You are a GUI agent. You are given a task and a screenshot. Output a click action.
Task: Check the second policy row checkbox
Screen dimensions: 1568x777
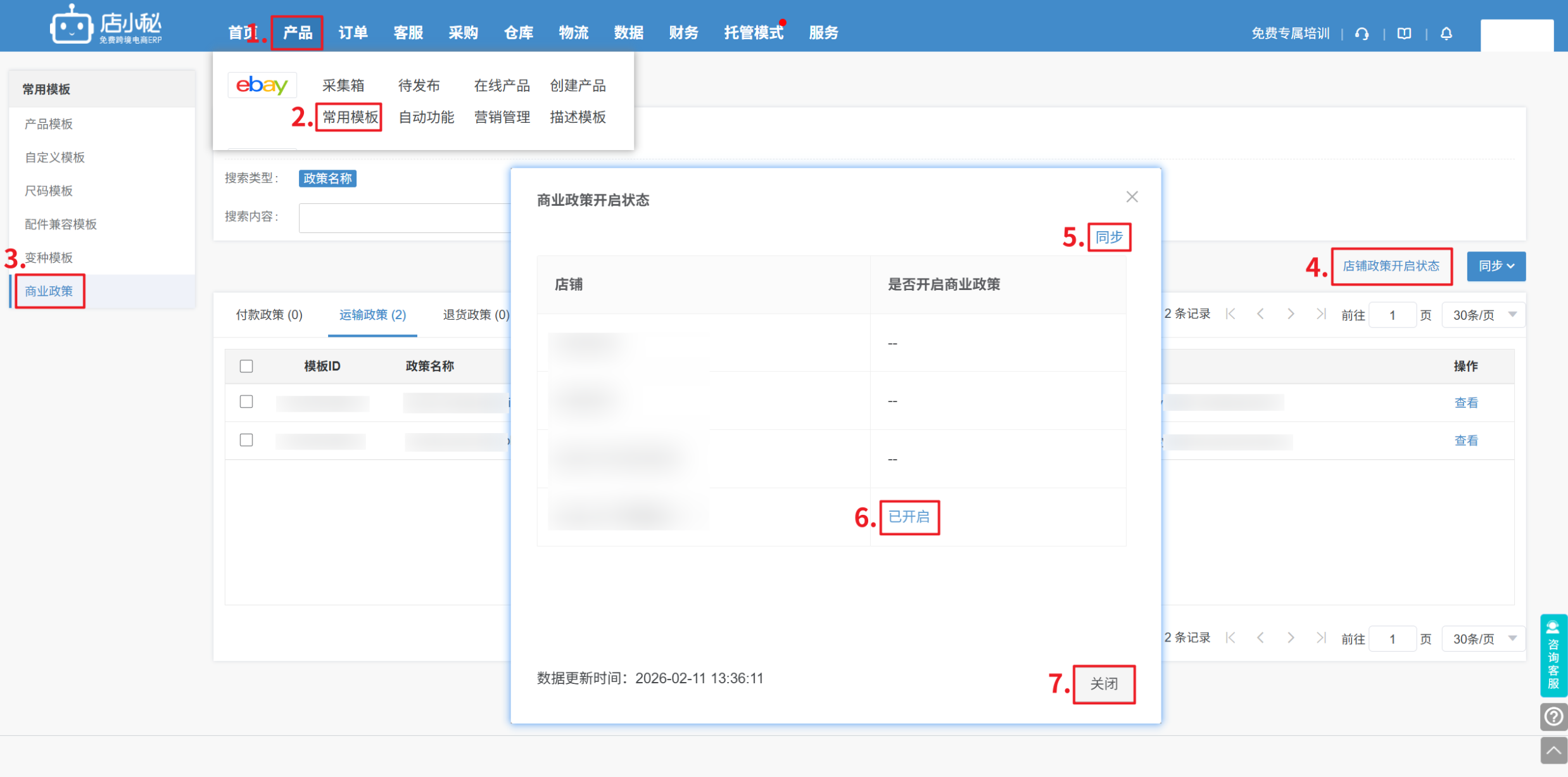point(246,439)
